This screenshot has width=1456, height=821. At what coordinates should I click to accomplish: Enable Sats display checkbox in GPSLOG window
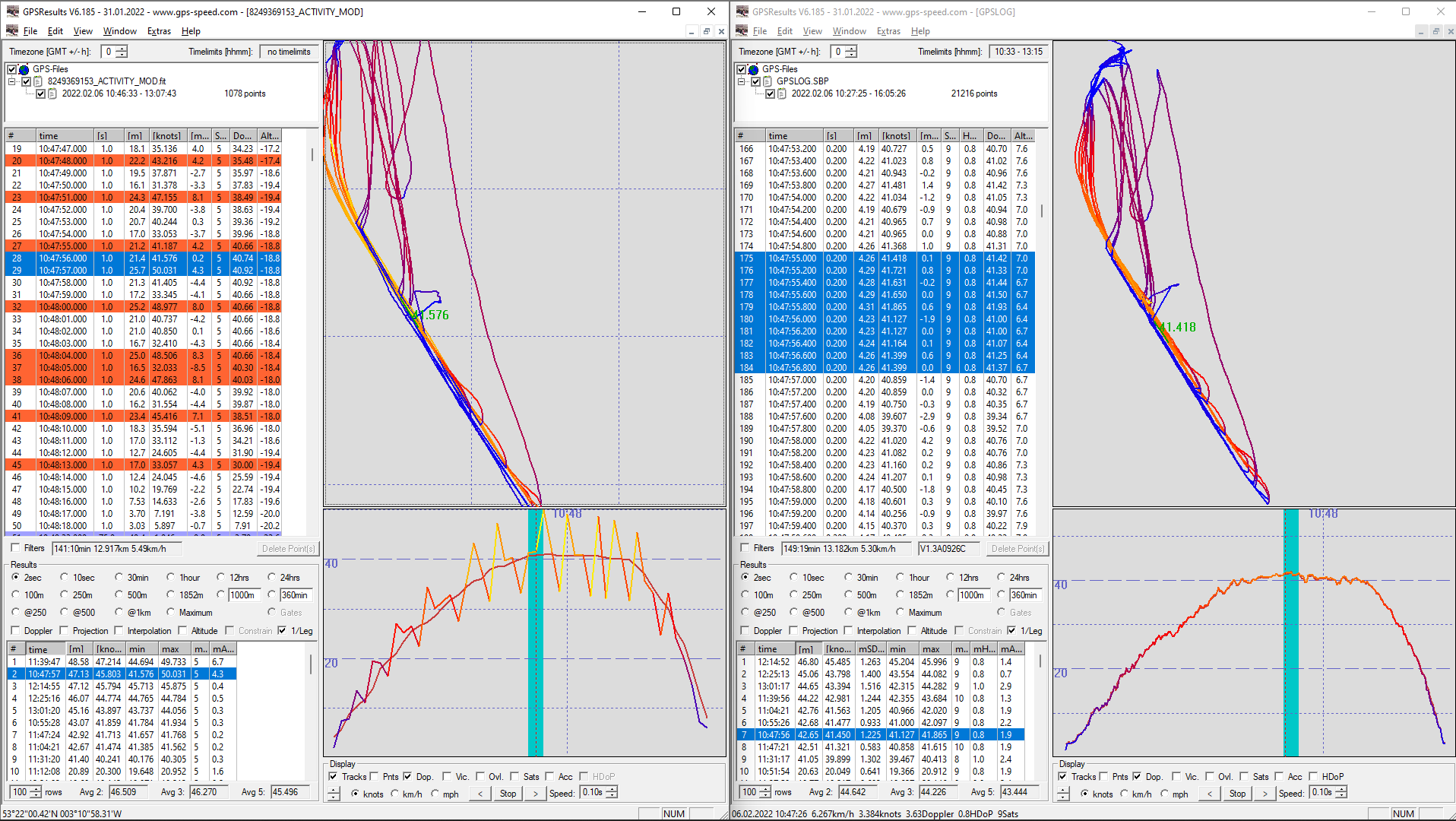click(1244, 777)
